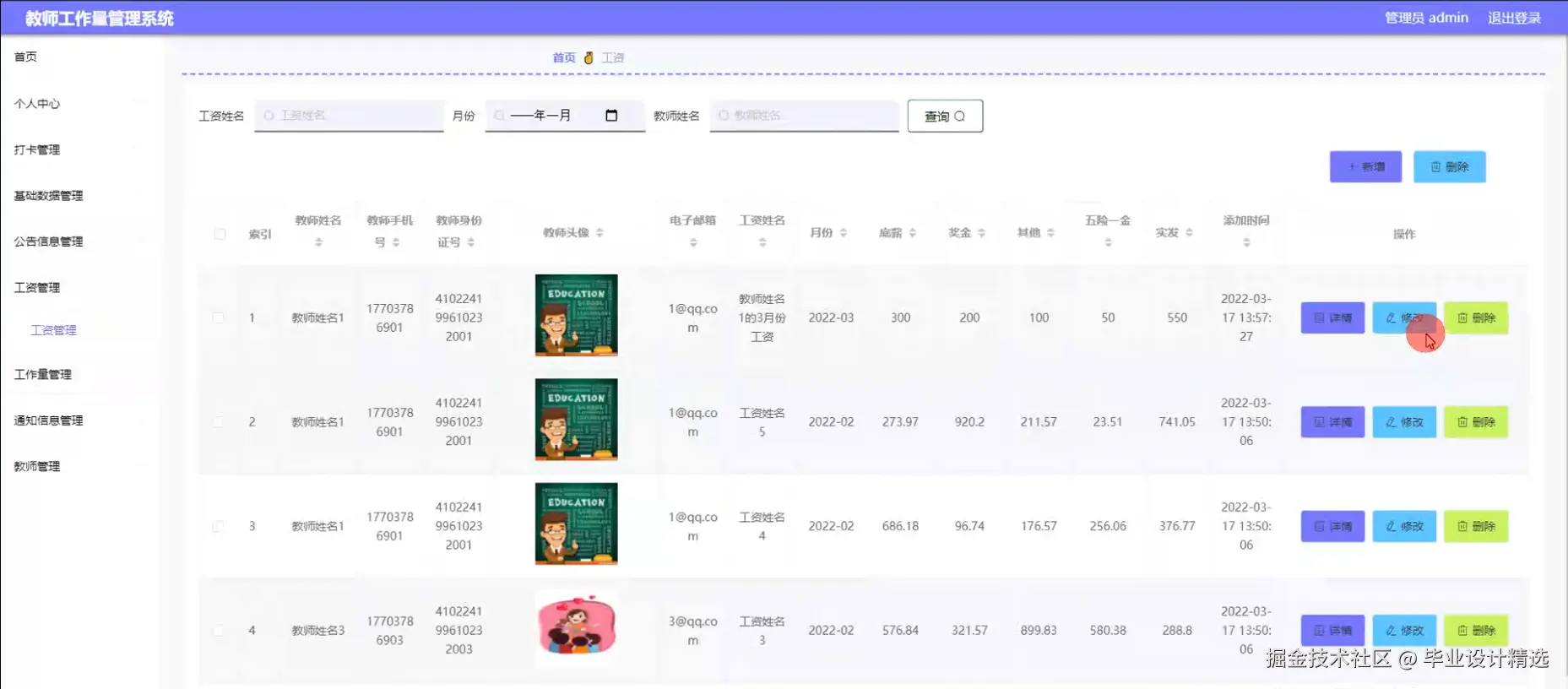Click 删除 for row 3
This screenshot has height=689, width=1568.
pyautogui.click(x=1476, y=526)
